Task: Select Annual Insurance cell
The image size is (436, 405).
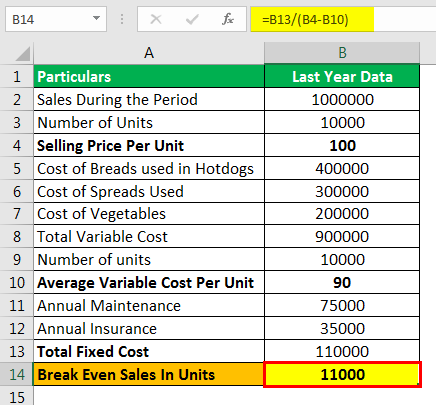Action: click(x=149, y=328)
